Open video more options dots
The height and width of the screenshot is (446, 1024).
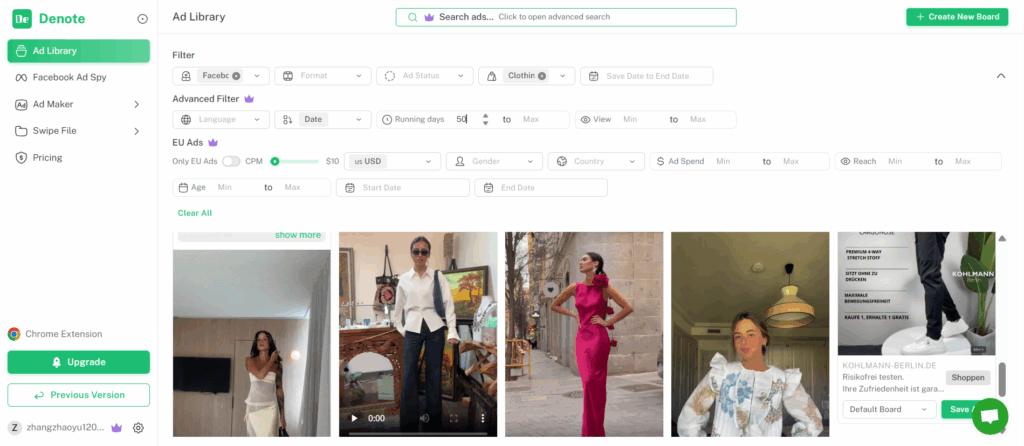click(483, 418)
